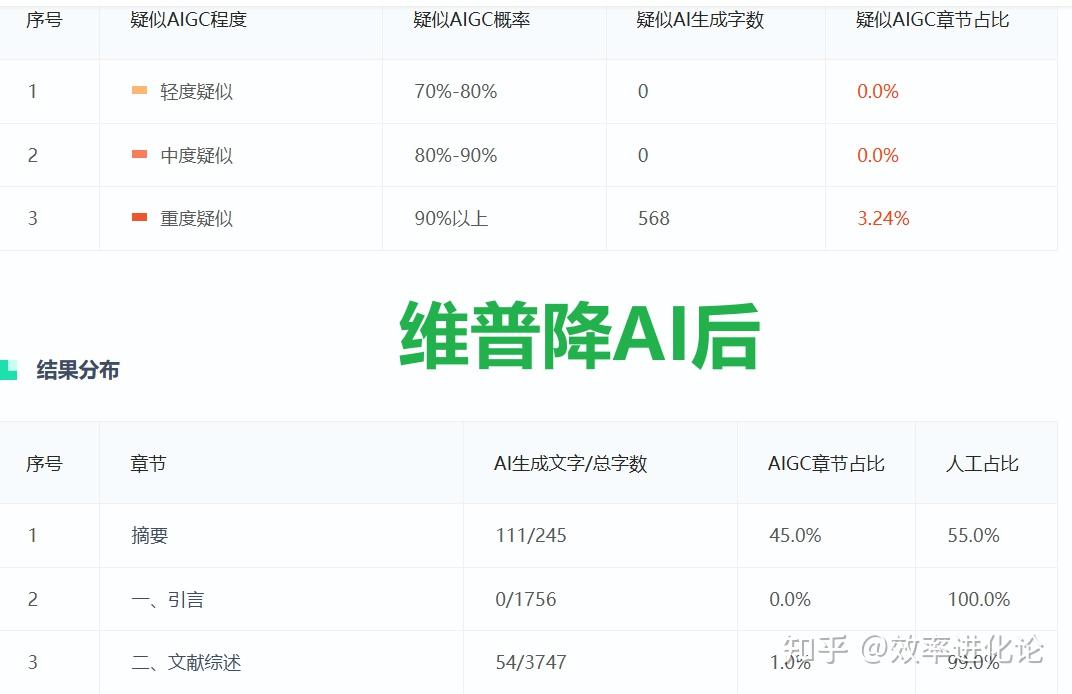Click the 70%-80% probability cell

coord(455,92)
